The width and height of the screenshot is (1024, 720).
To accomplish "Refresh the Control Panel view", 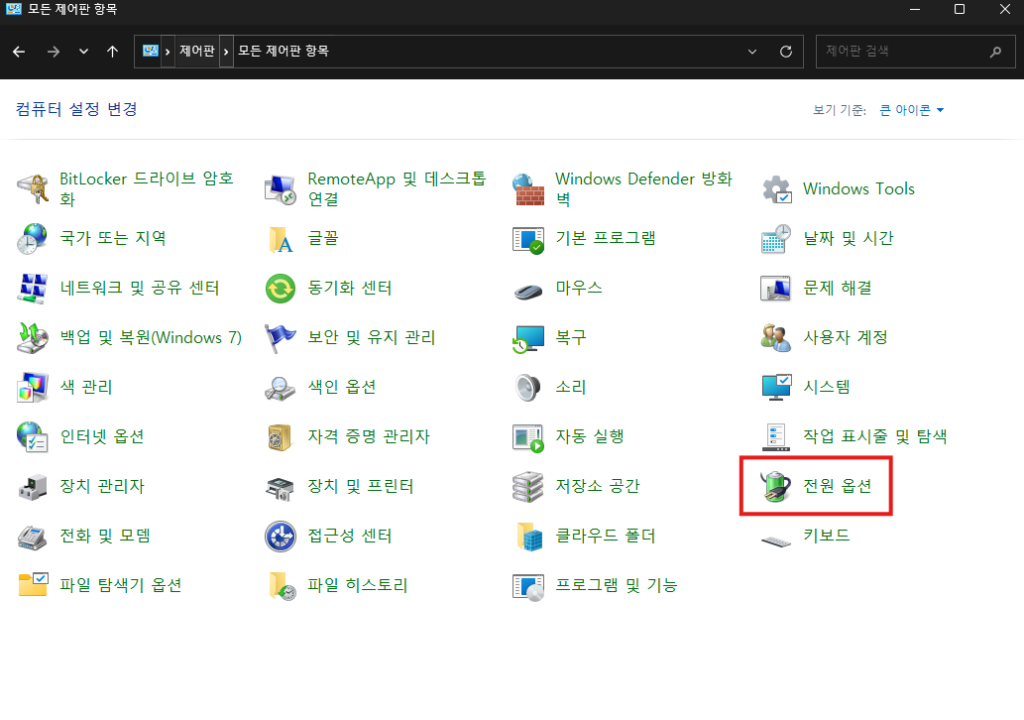I will (x=786, y=51).
